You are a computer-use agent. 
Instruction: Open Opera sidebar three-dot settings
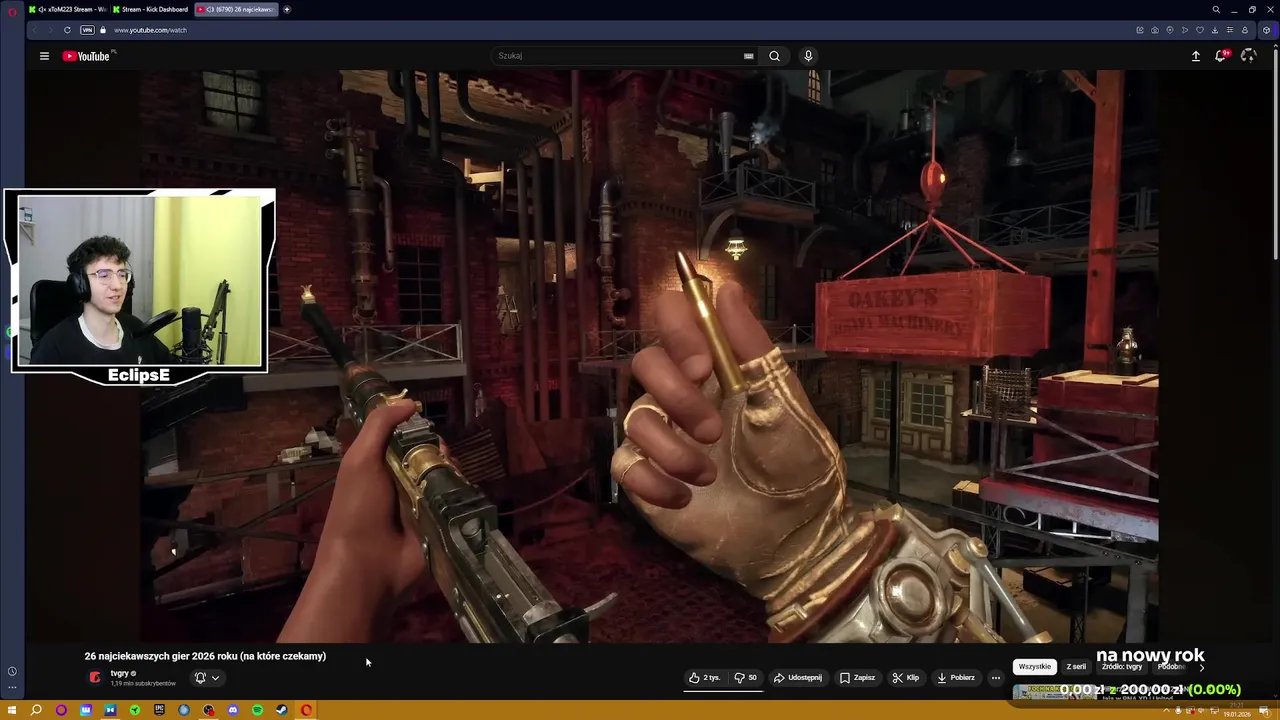(x=12, y=687)
